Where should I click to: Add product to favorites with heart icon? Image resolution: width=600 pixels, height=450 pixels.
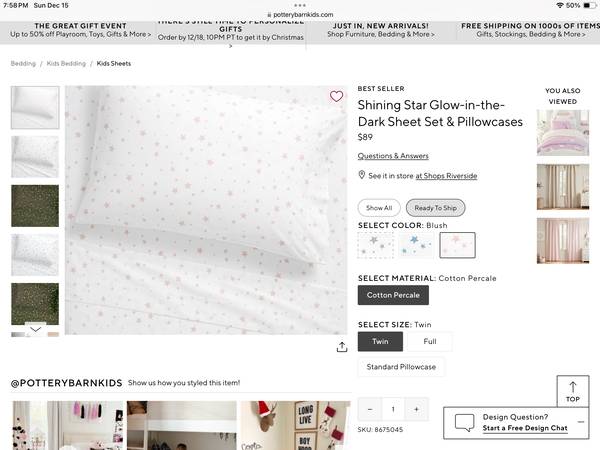click(336, 96)
